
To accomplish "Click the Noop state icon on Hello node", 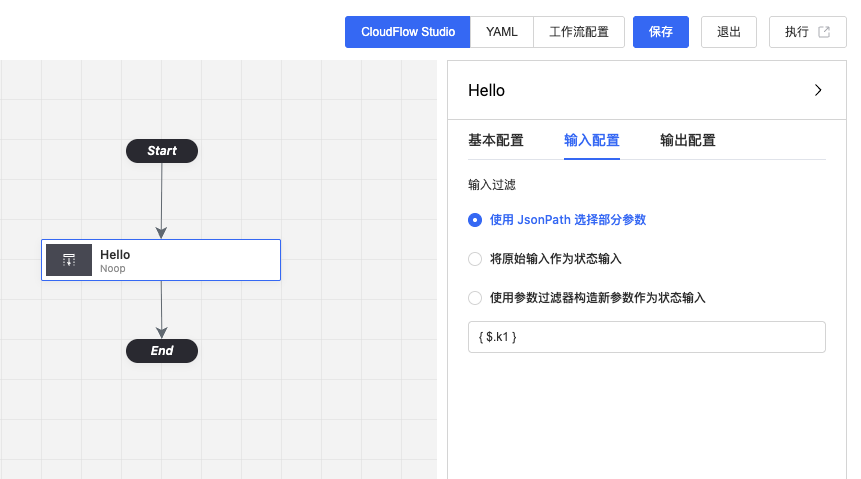I will [69, 260].
